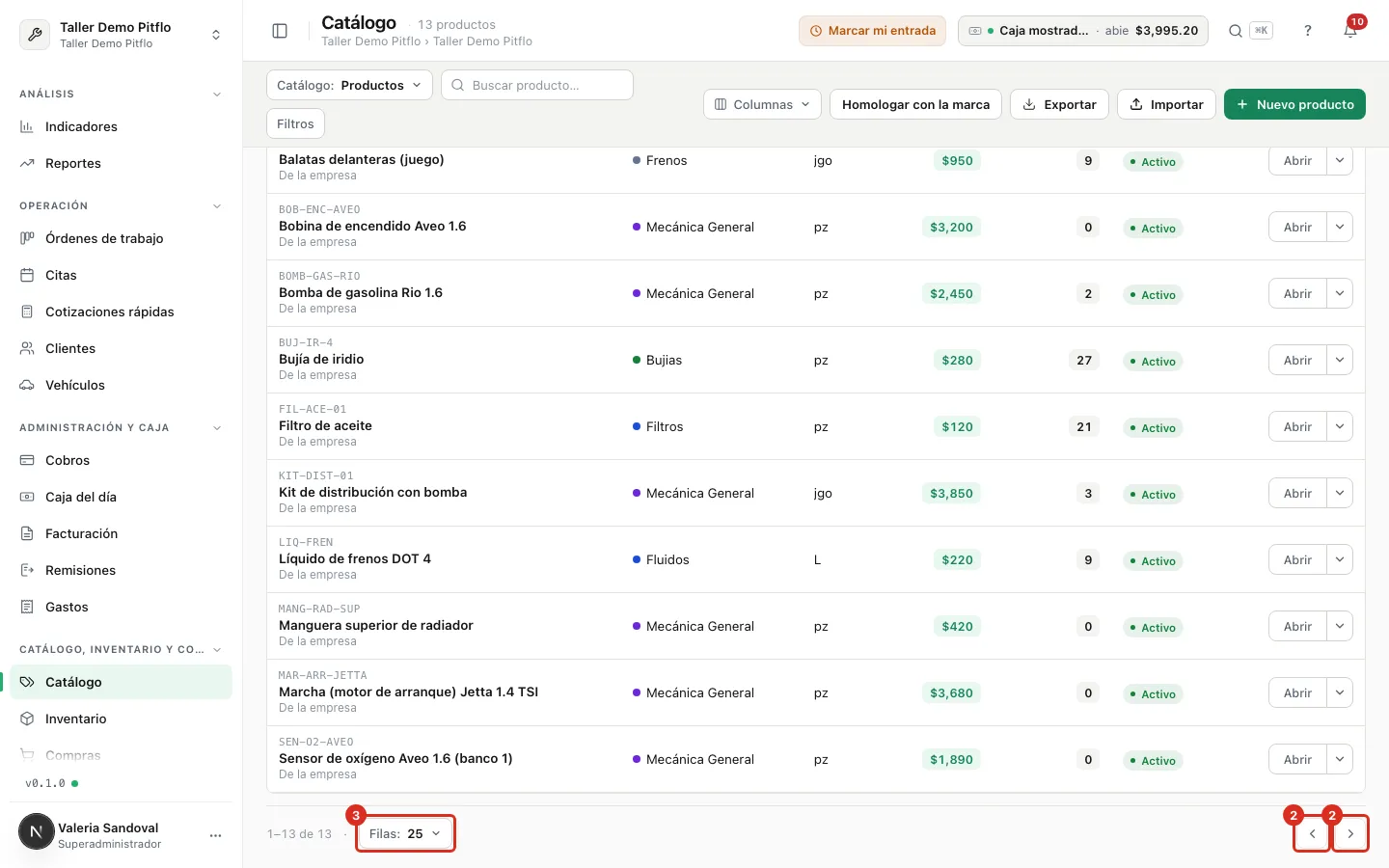
Task: Expand actions arrow for Filtro de aceite
Action: (x=1340, y=426)
